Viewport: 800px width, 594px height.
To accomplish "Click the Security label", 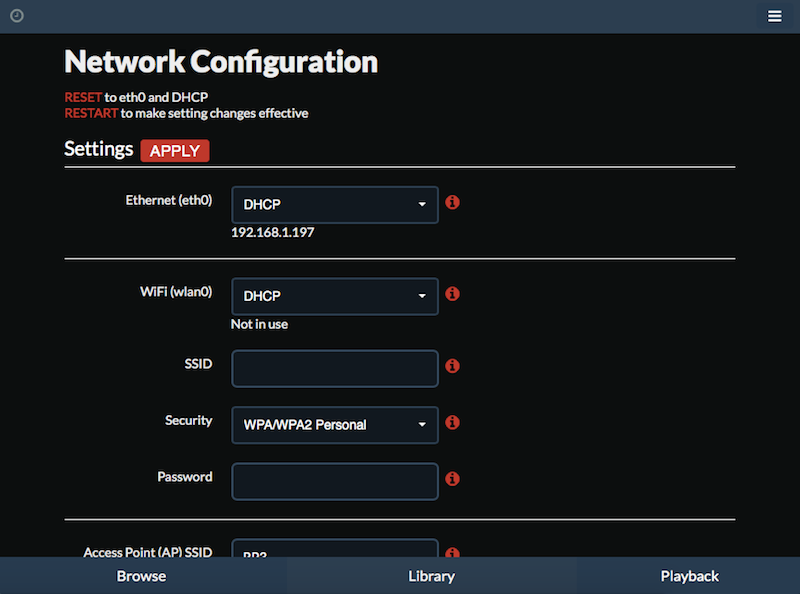I will pyautogui.click(x=188, y=420).
